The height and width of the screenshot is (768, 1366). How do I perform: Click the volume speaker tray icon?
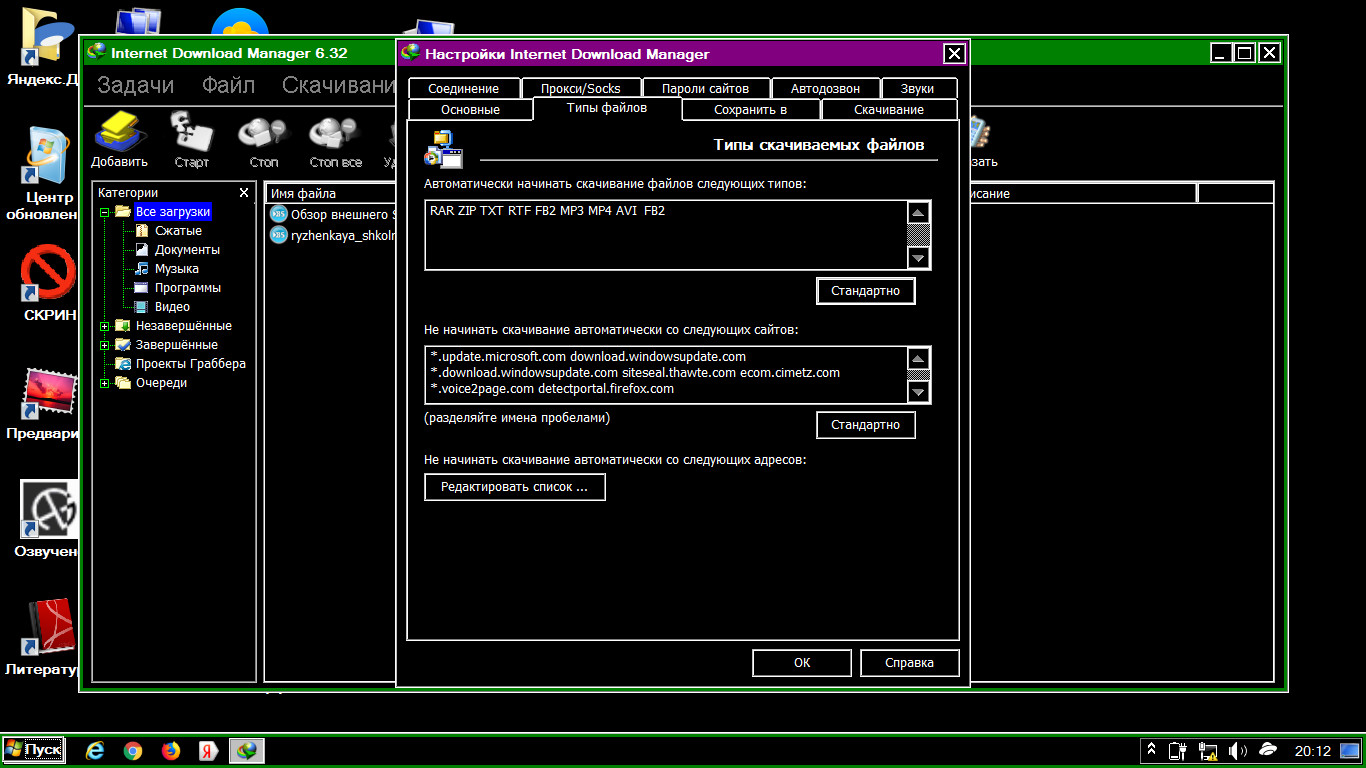pyautogui.click(x=1238, y=750)
